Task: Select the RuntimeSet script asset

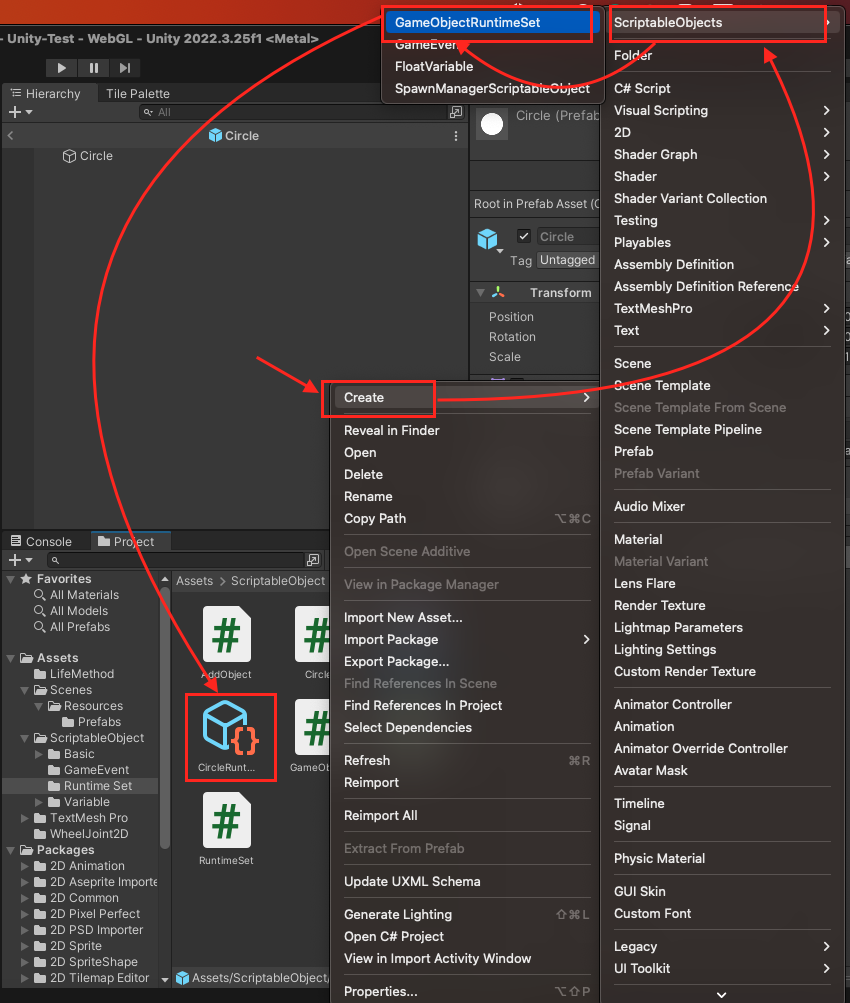Action: [x=226, y=829]
